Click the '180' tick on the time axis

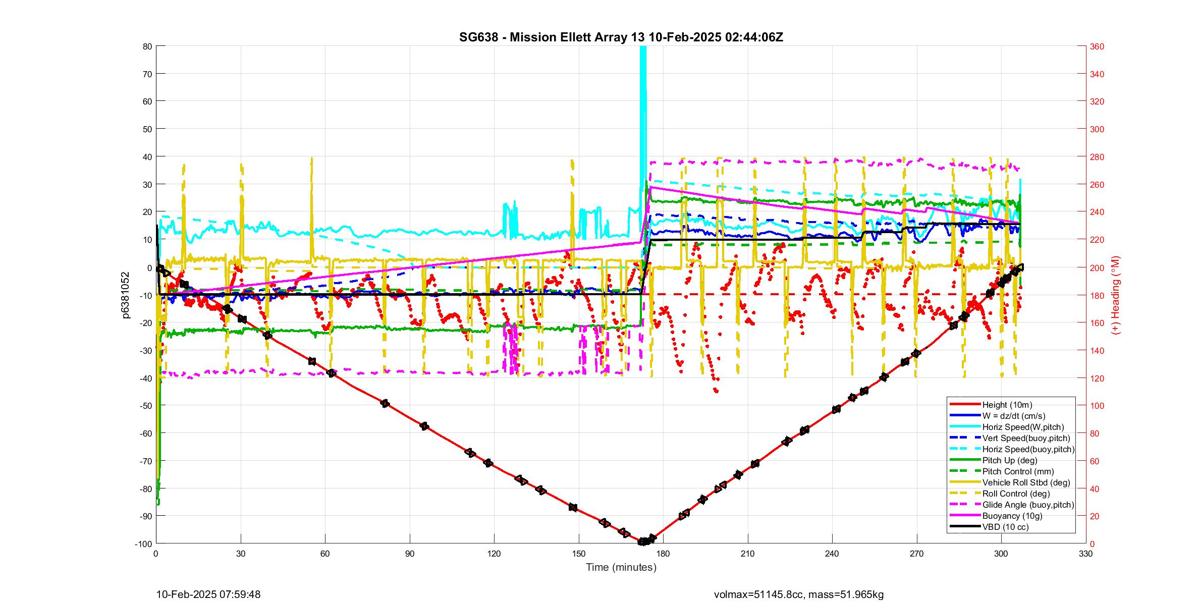coord(663,552)
